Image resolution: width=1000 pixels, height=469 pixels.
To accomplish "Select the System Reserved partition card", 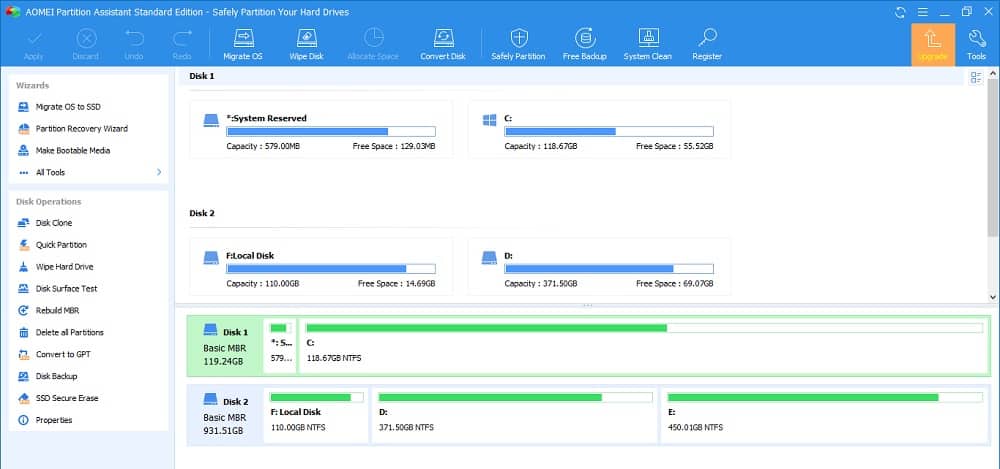I will pos(321,129).
